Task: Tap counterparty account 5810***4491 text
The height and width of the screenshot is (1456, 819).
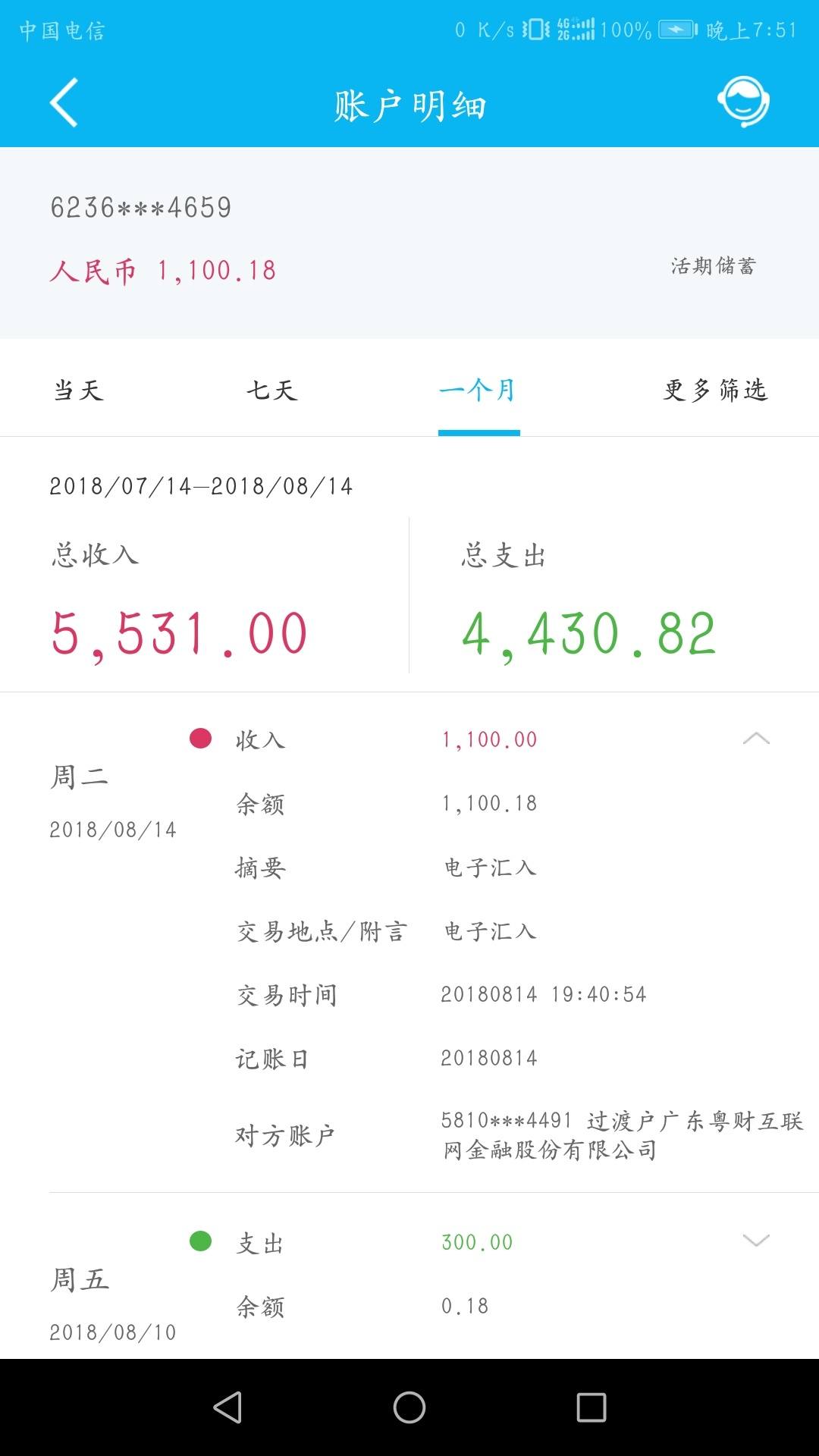Action: coord(507,1120)
